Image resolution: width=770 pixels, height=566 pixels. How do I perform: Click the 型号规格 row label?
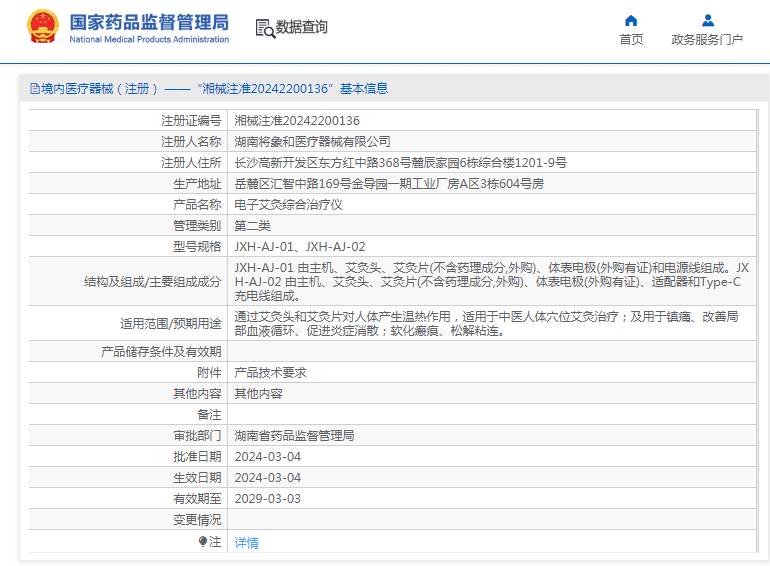click(197, 247)
